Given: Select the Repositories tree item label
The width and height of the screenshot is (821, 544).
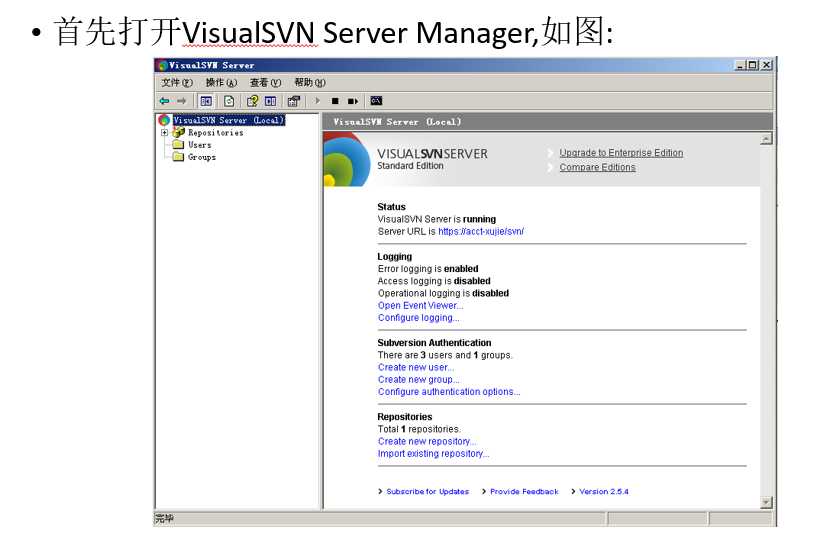Looking at the screenshot, I should click(216, 132).
